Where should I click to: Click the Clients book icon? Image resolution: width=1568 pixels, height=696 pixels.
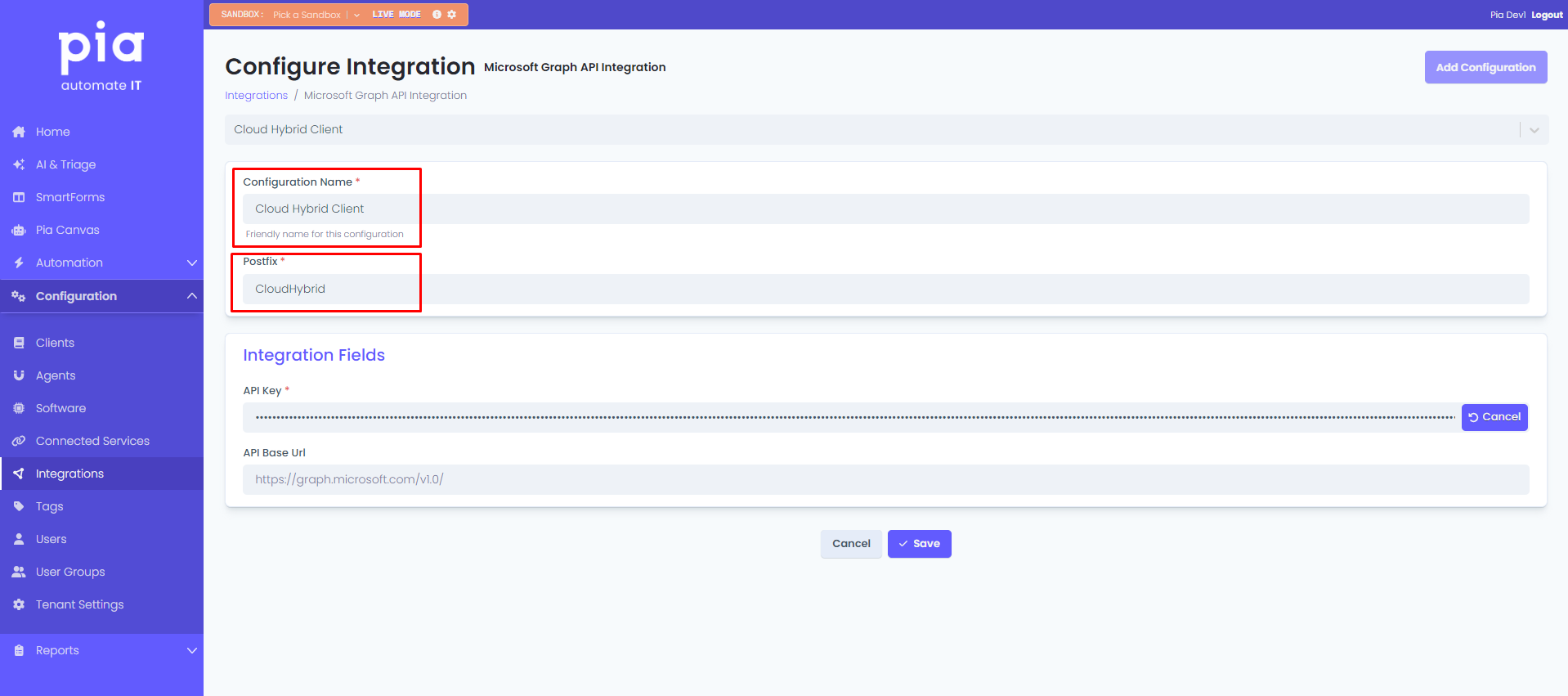point(19,343)
